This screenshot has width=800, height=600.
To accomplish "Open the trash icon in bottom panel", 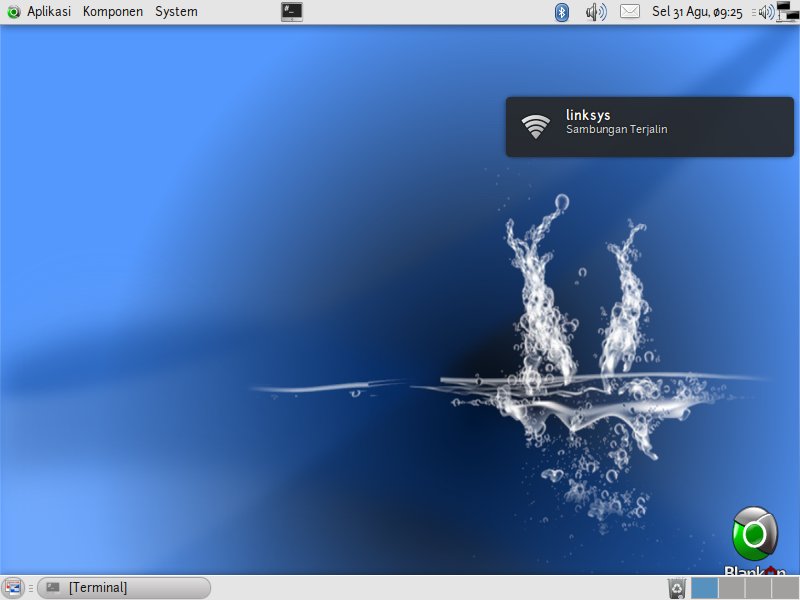I will pyautogui.click(x=677, y=588).
